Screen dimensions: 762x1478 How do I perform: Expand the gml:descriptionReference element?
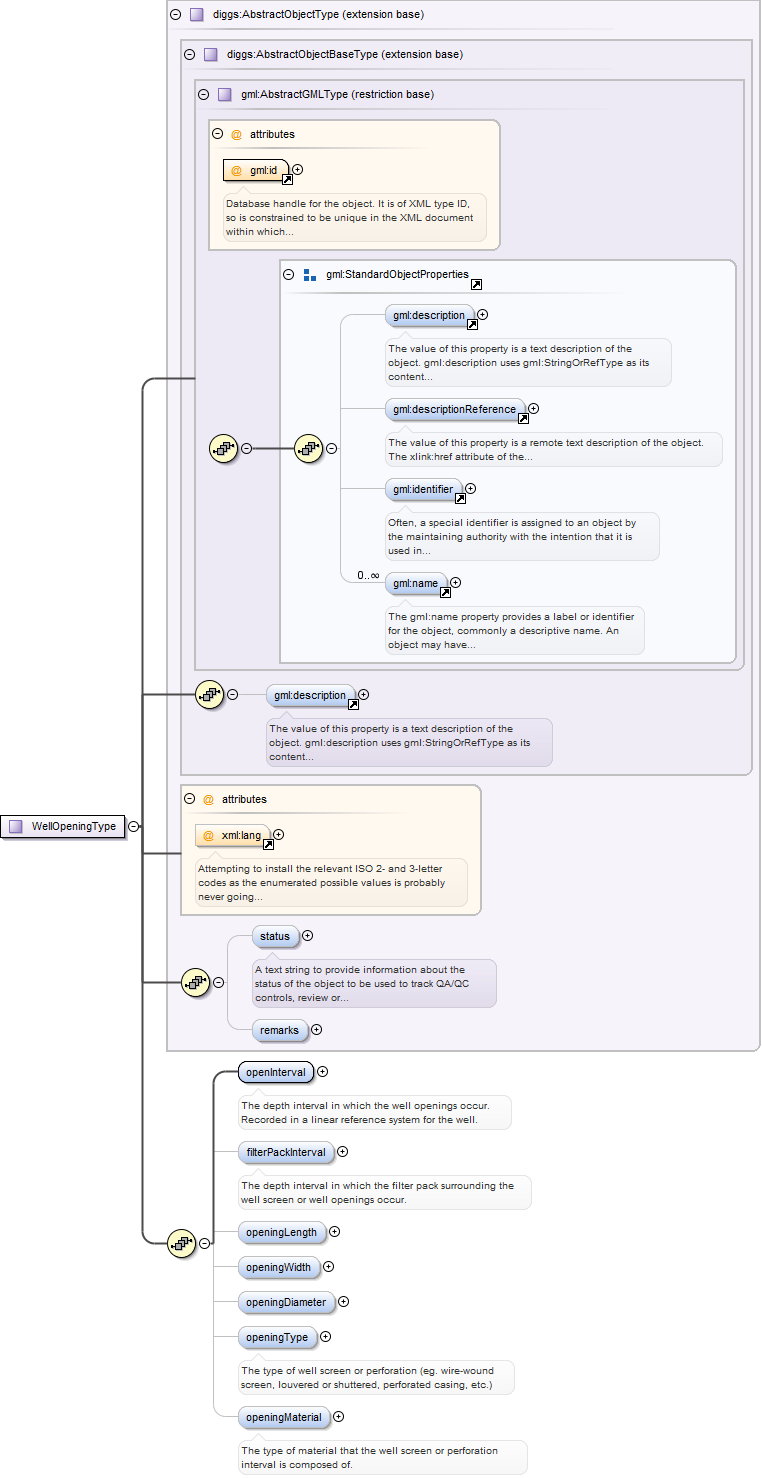tap(533, 408)
